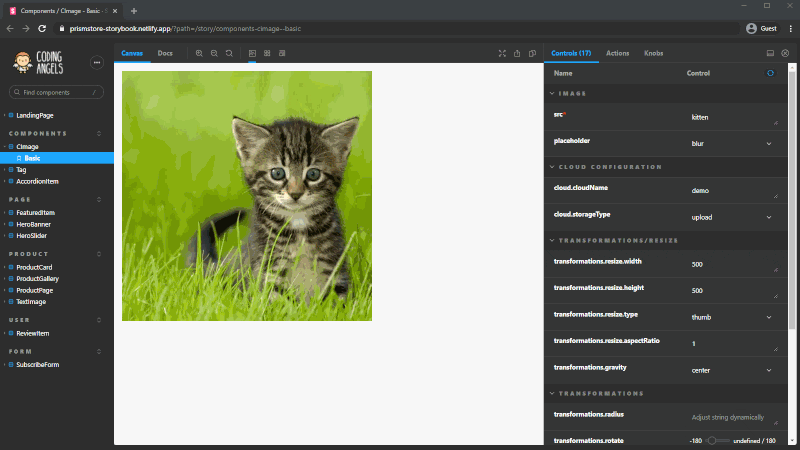
Task: Switch to the Actions tab
Action: click(617, 52)
